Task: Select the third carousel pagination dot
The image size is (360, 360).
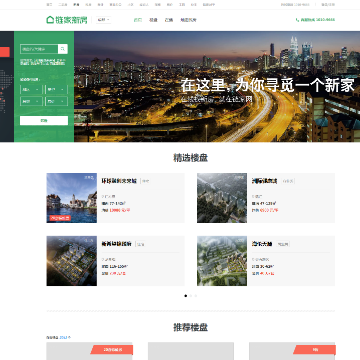Action: [196, 296]
